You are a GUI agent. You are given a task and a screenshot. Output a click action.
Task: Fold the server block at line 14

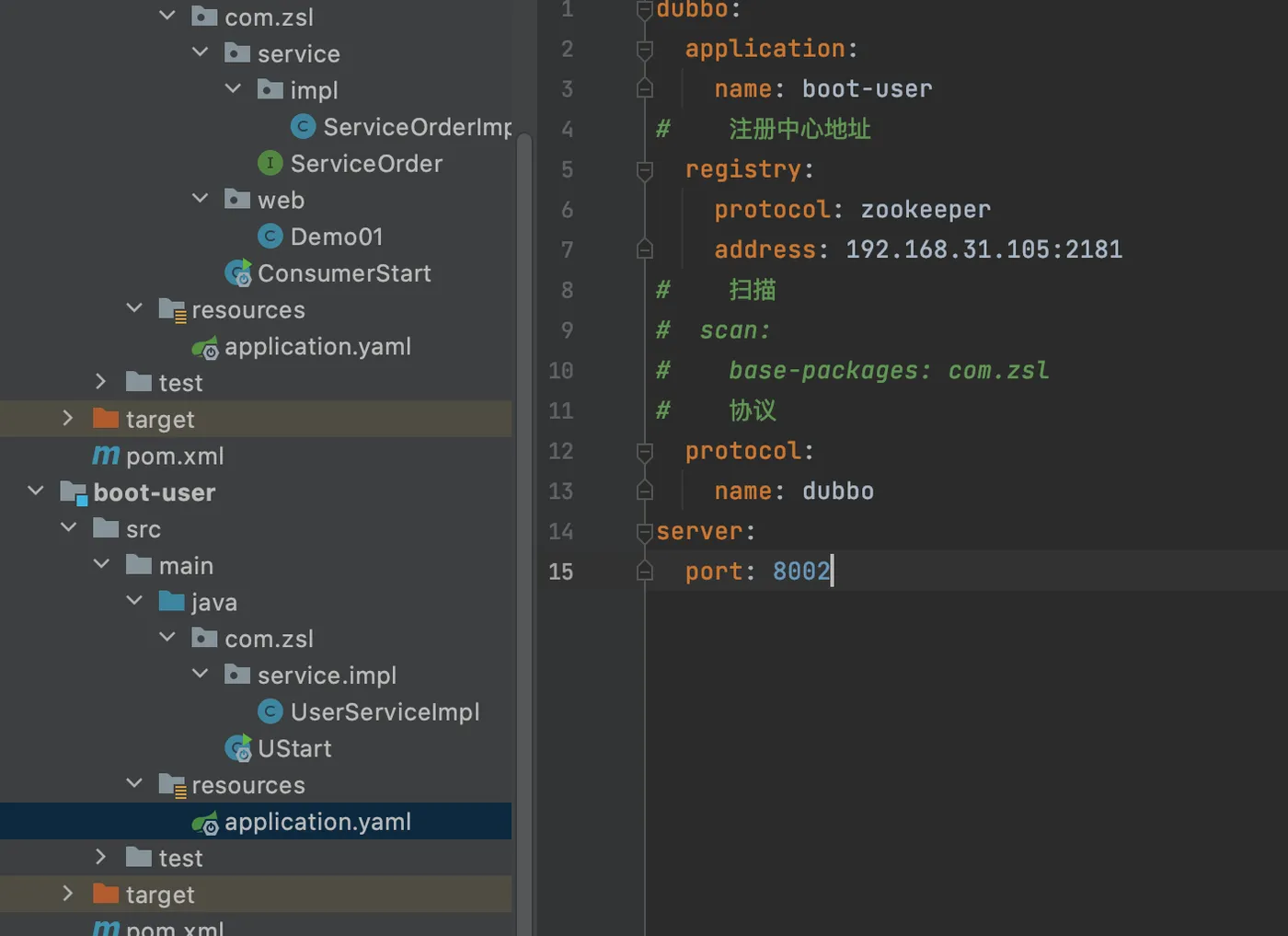pos(645,532)
